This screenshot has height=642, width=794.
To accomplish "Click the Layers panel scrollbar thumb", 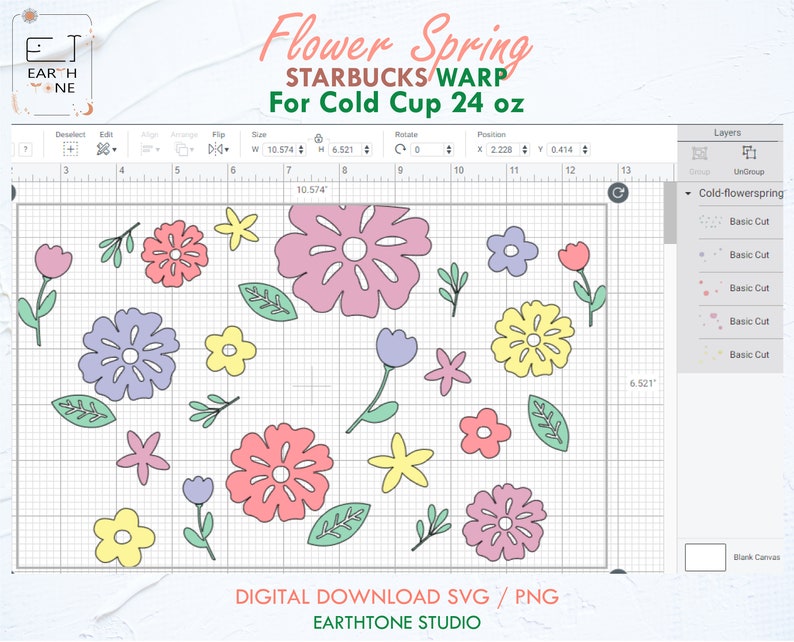I will point(670,213).
